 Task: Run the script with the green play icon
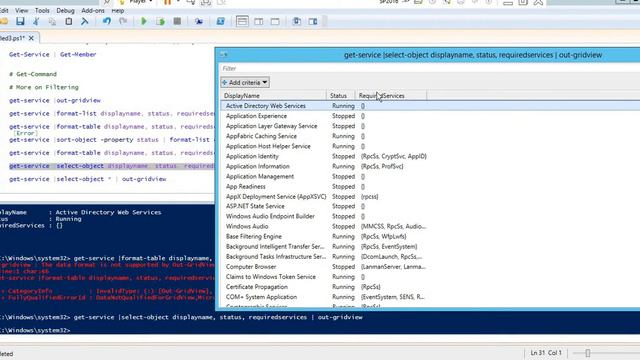point(144,21)
